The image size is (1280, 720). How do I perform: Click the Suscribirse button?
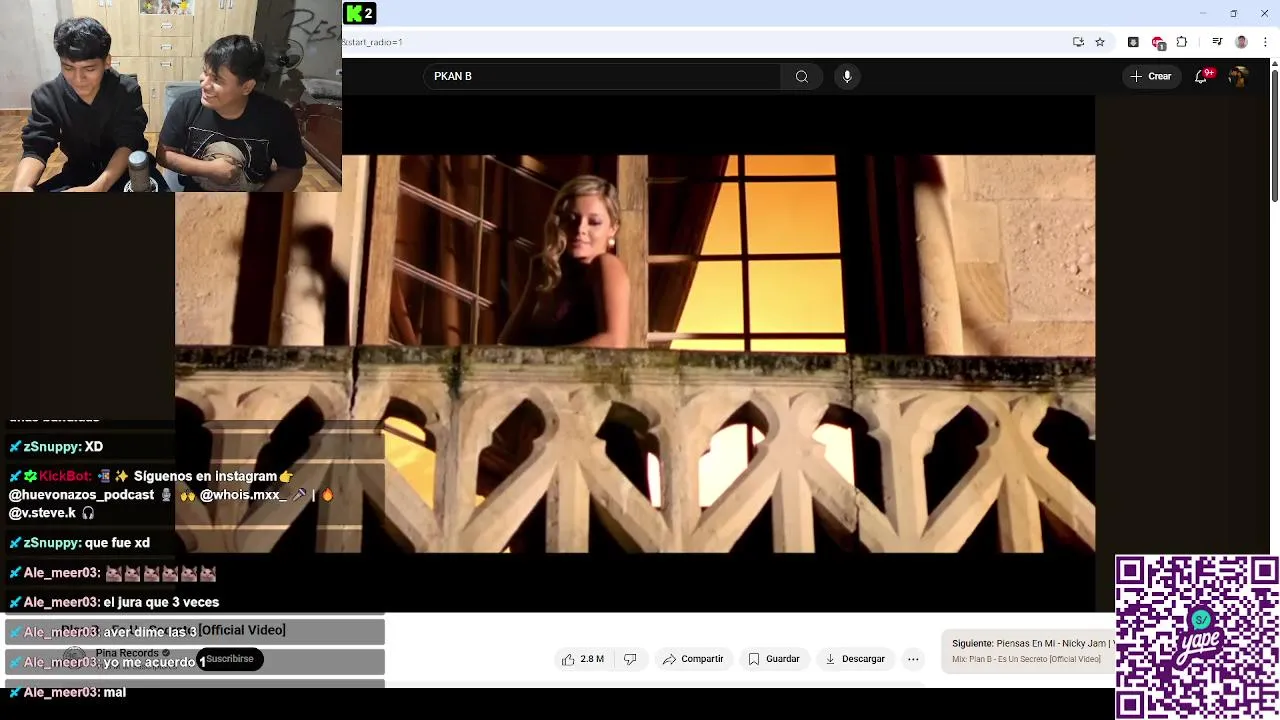point(230,659)
